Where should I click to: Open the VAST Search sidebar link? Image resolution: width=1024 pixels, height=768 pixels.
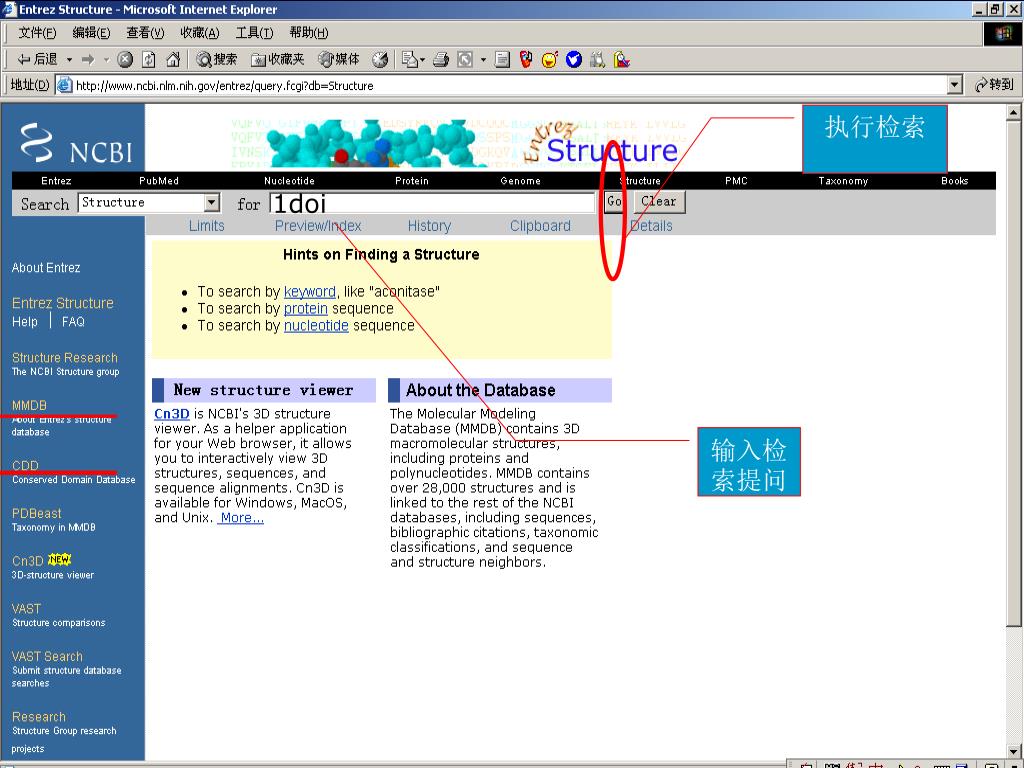(47, 656)
